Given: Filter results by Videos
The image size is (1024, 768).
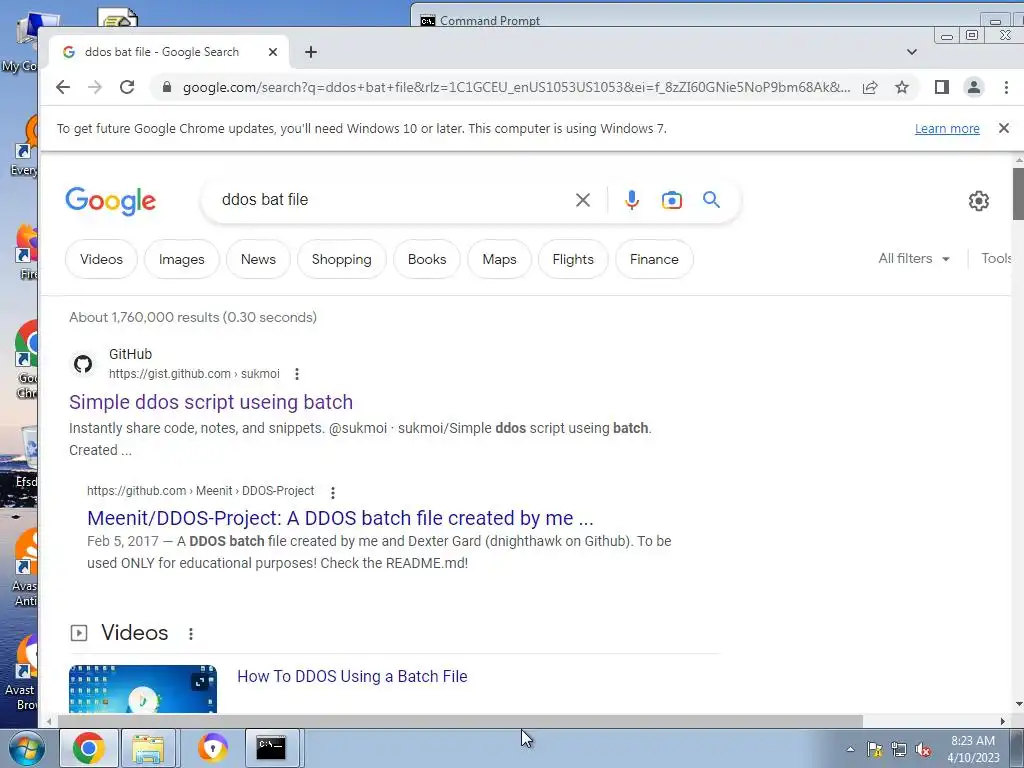Looking at the screenshot, I should click(x=101, y=259).
